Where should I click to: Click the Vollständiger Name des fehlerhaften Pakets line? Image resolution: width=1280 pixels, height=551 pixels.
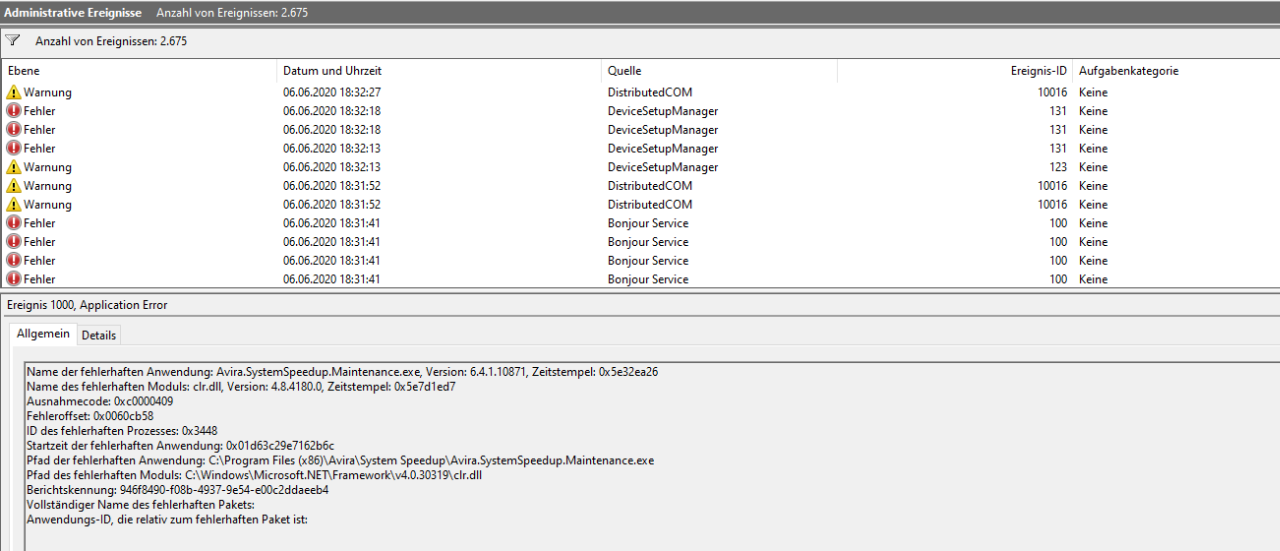(x=141, y=505)
